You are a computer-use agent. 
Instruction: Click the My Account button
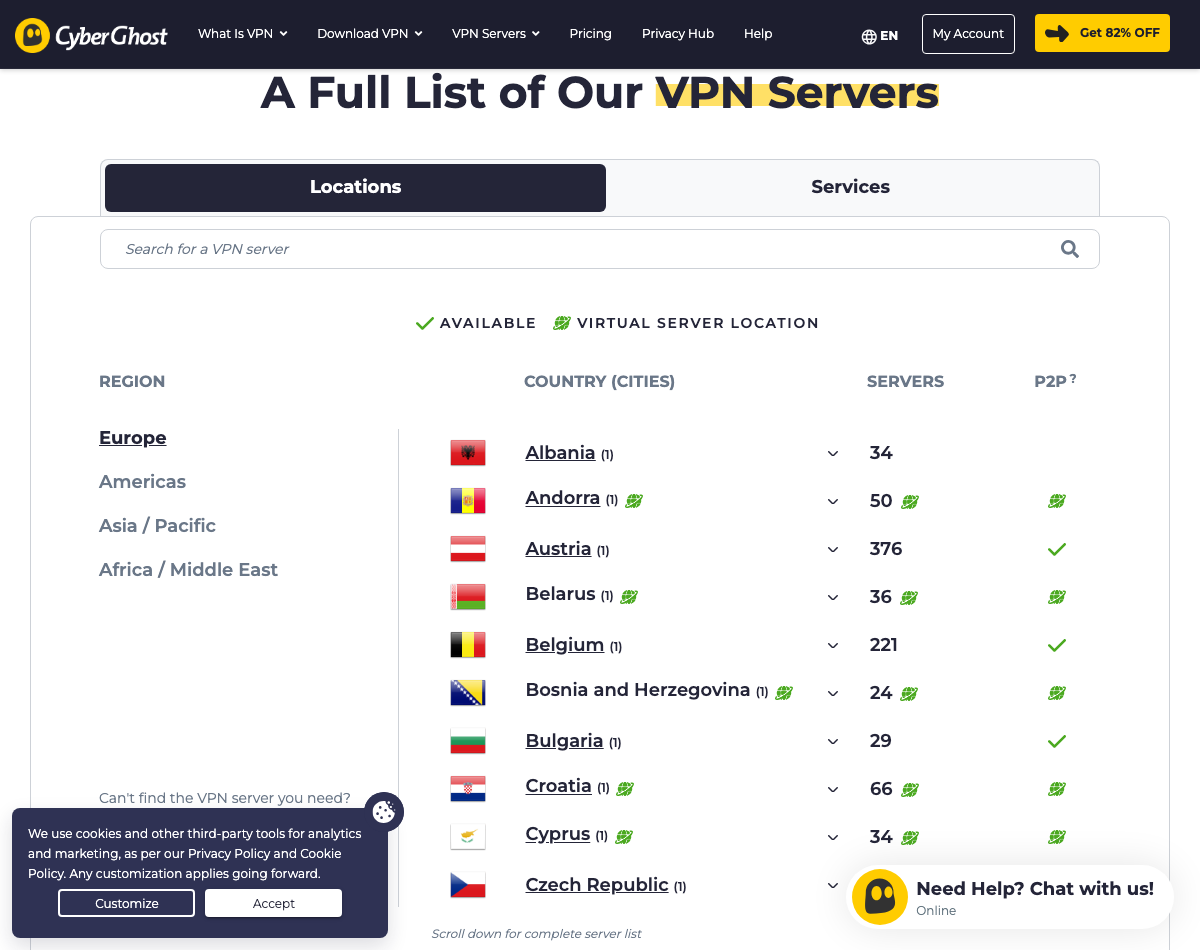pyautogui.click(x=968, y=33)
